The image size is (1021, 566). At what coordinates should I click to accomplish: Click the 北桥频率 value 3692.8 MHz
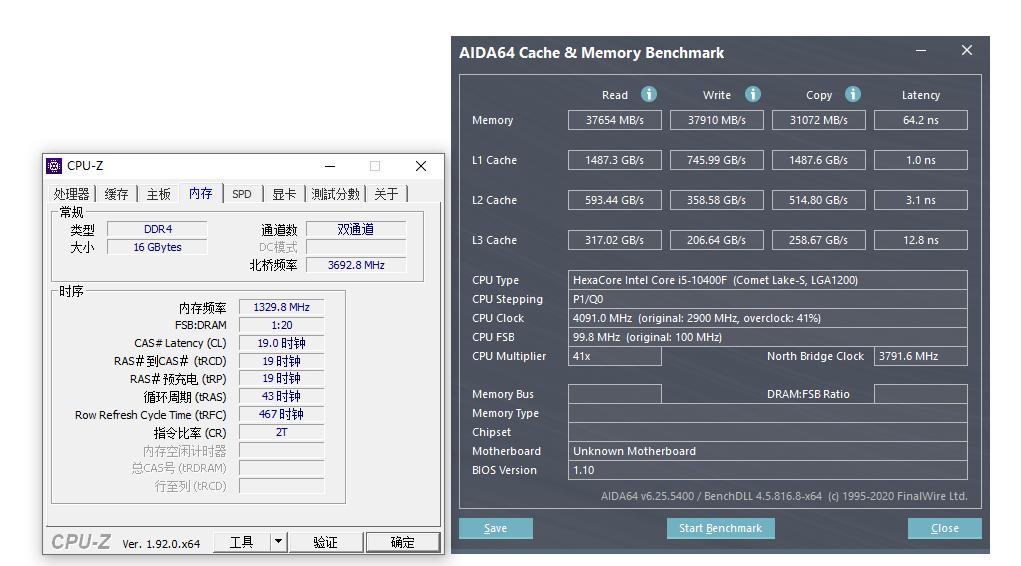coord(356,265)
